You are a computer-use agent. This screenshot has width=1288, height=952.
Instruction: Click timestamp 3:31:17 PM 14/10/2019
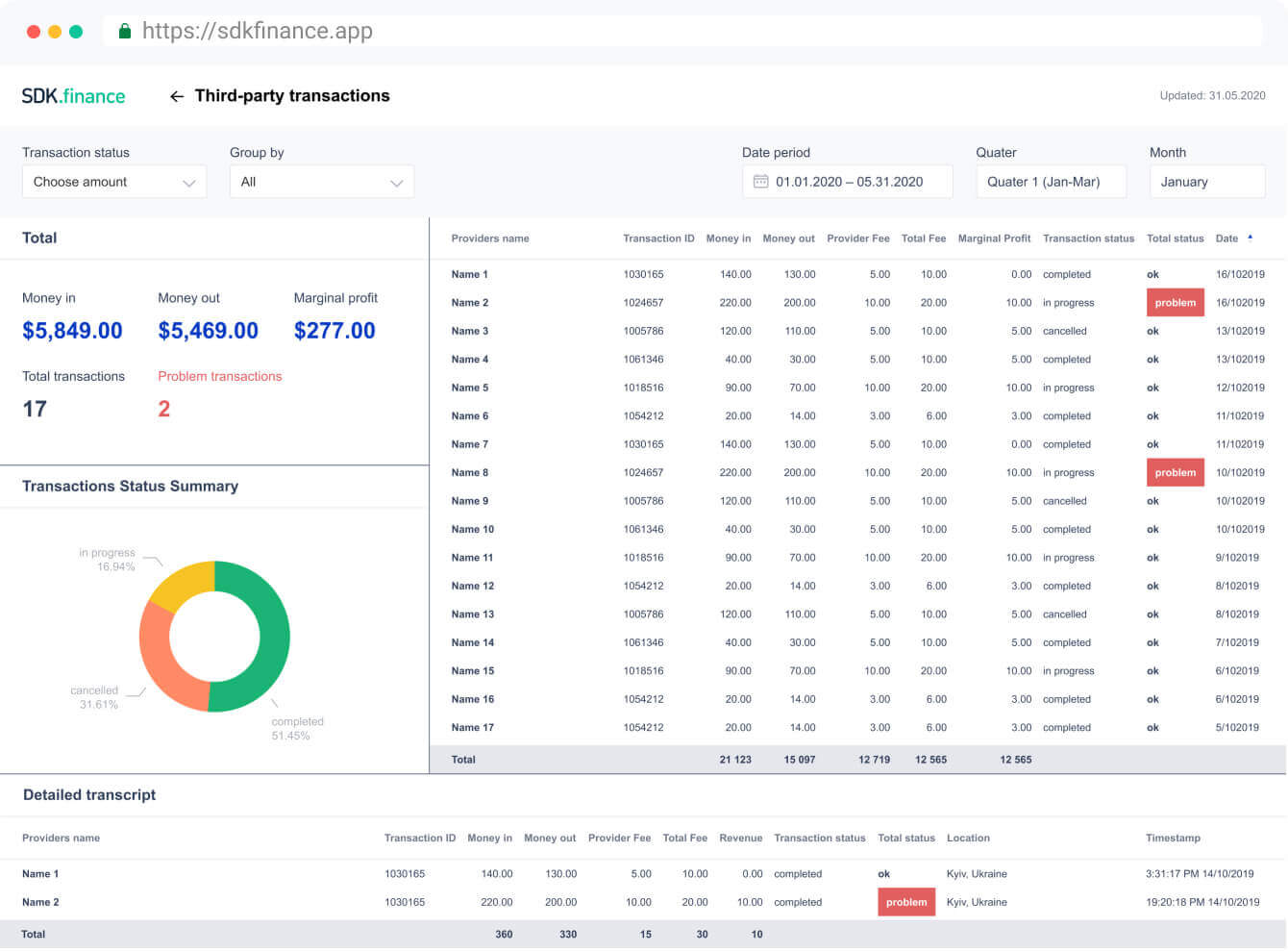1200,874
